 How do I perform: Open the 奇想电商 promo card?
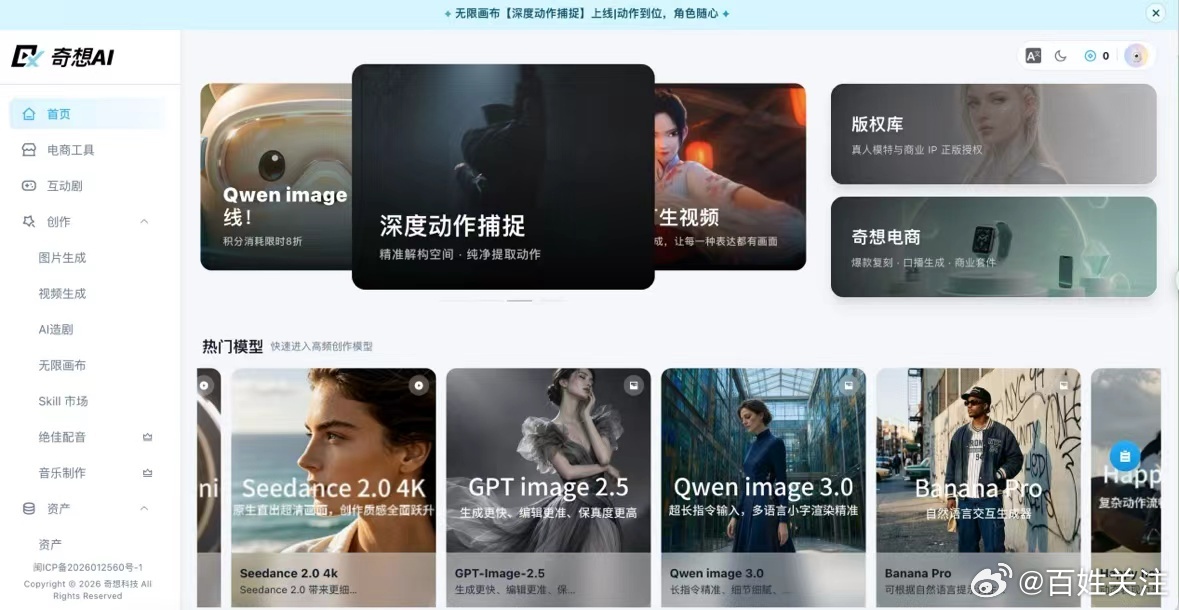pos(993,247)
